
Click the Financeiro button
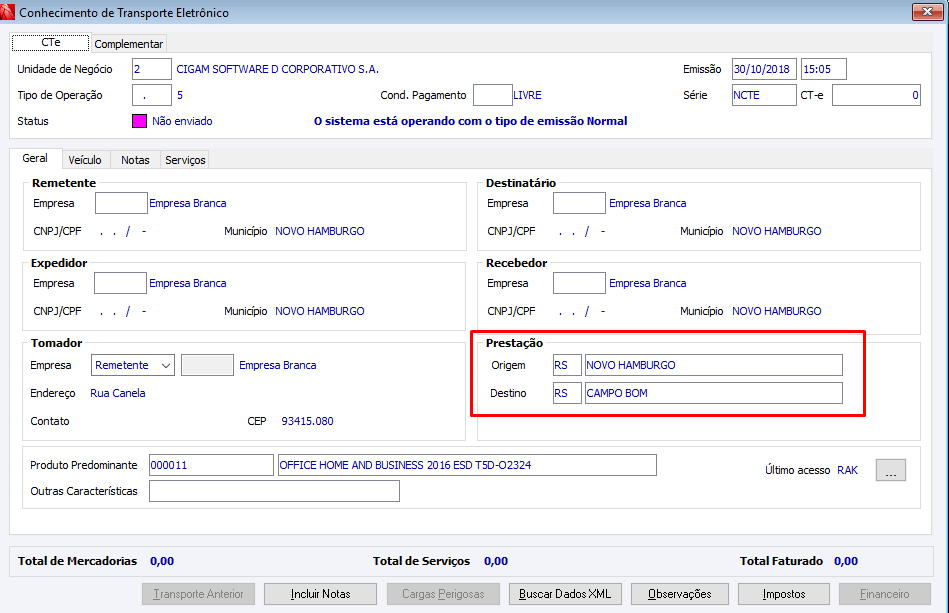885,594
